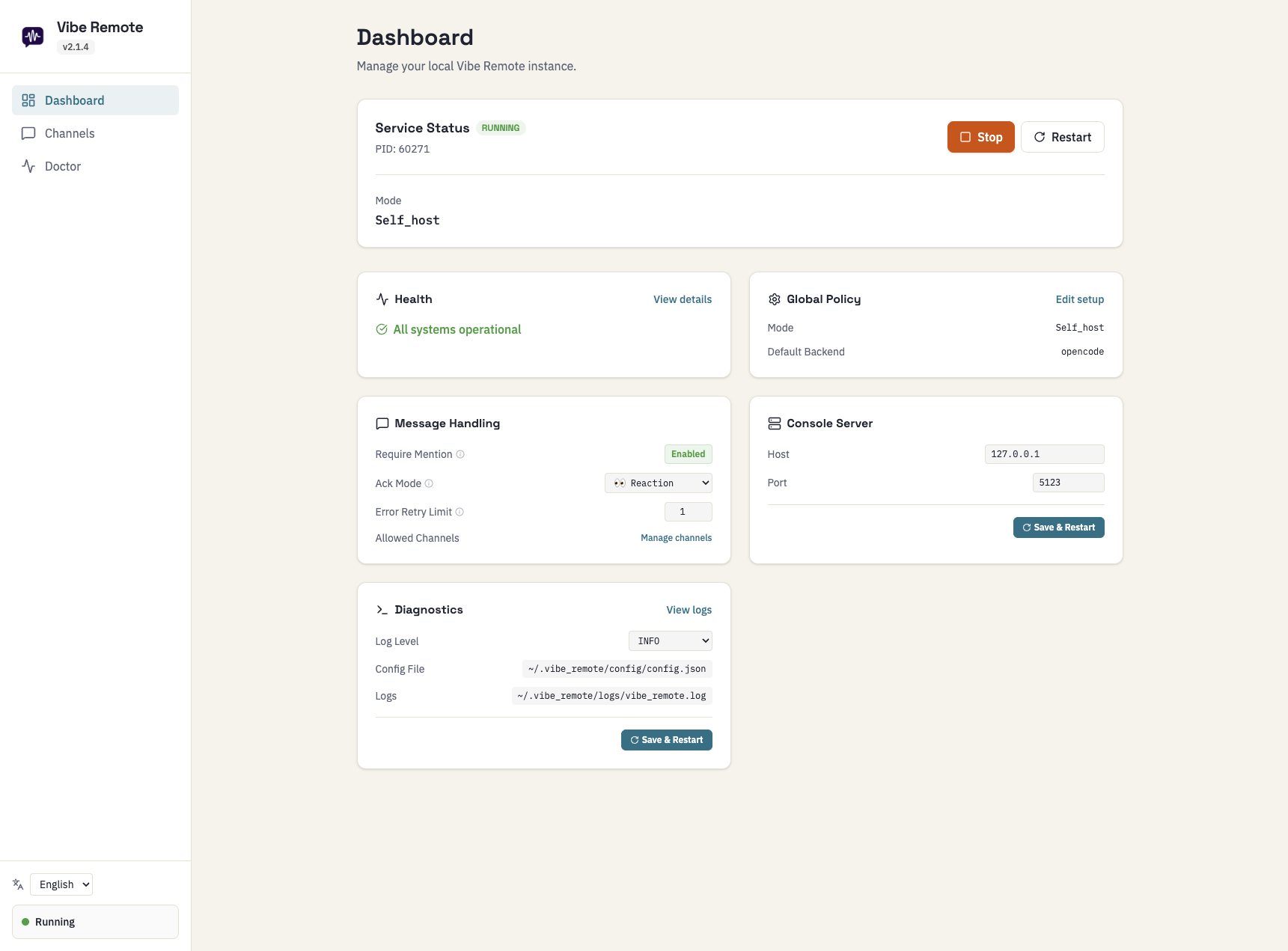Viewport: 1288px width, 951px height.
Task: Click the RUNNING status badge
Action: click(500, 127)
